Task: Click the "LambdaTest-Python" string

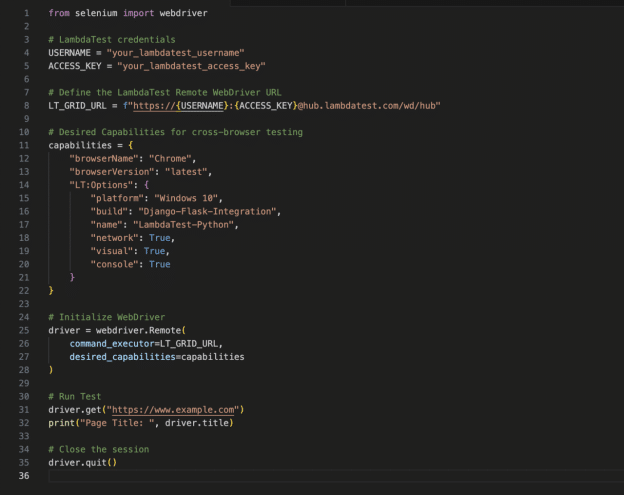Action: coord(183,224)
